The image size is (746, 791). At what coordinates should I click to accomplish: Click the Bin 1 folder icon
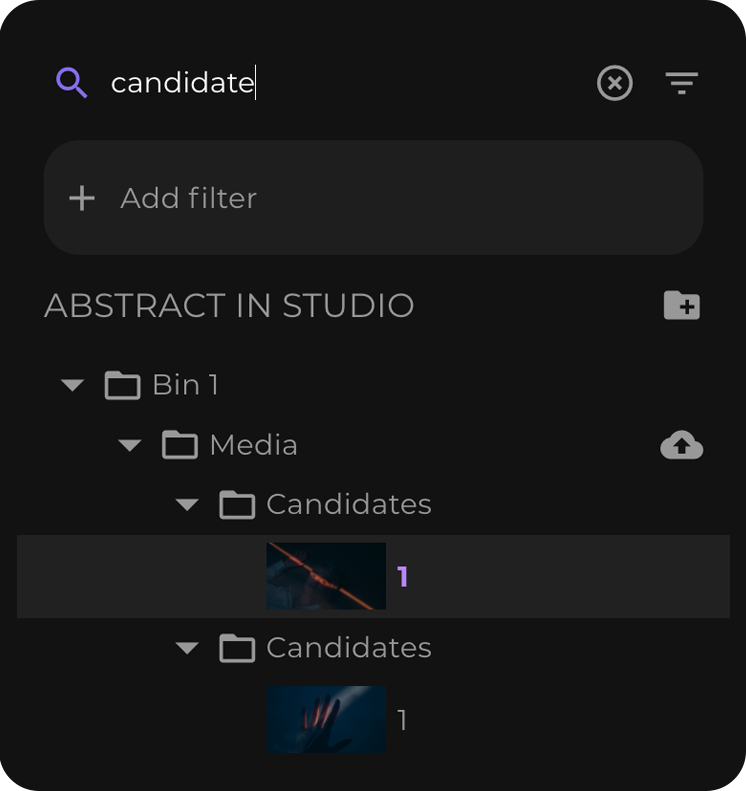tap(122, 385)
